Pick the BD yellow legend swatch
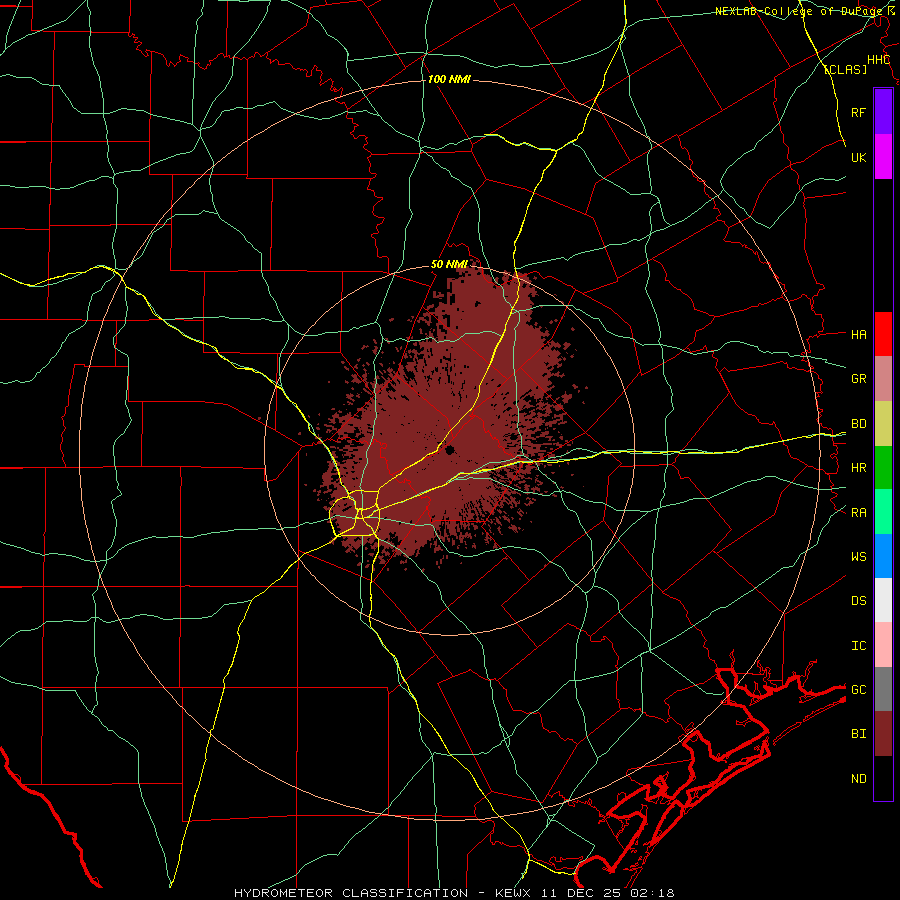Image resolution: width=900 pixels, height=900 pixels. click(883, 424)
